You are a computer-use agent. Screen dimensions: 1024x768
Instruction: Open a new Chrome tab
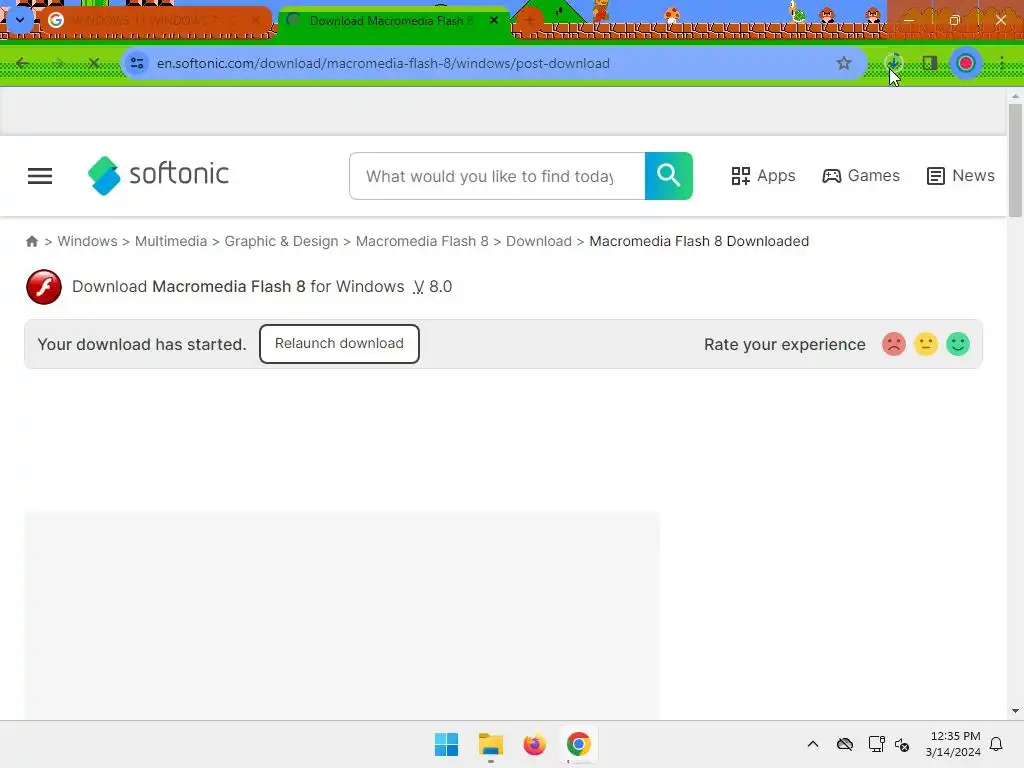(x=530, y=21)
